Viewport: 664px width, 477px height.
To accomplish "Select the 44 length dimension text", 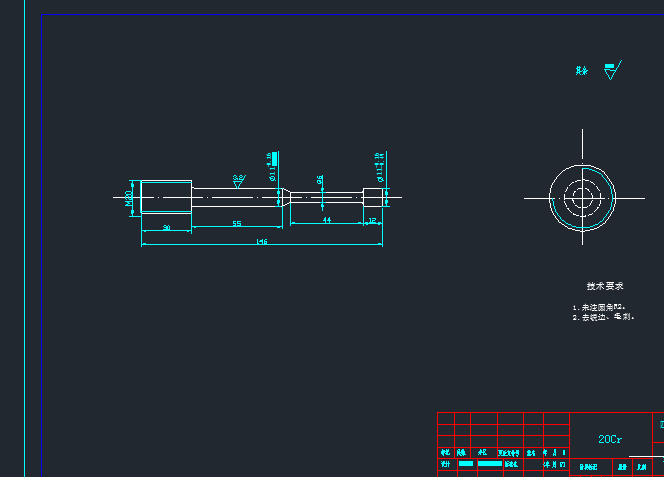I will [327, 220].
